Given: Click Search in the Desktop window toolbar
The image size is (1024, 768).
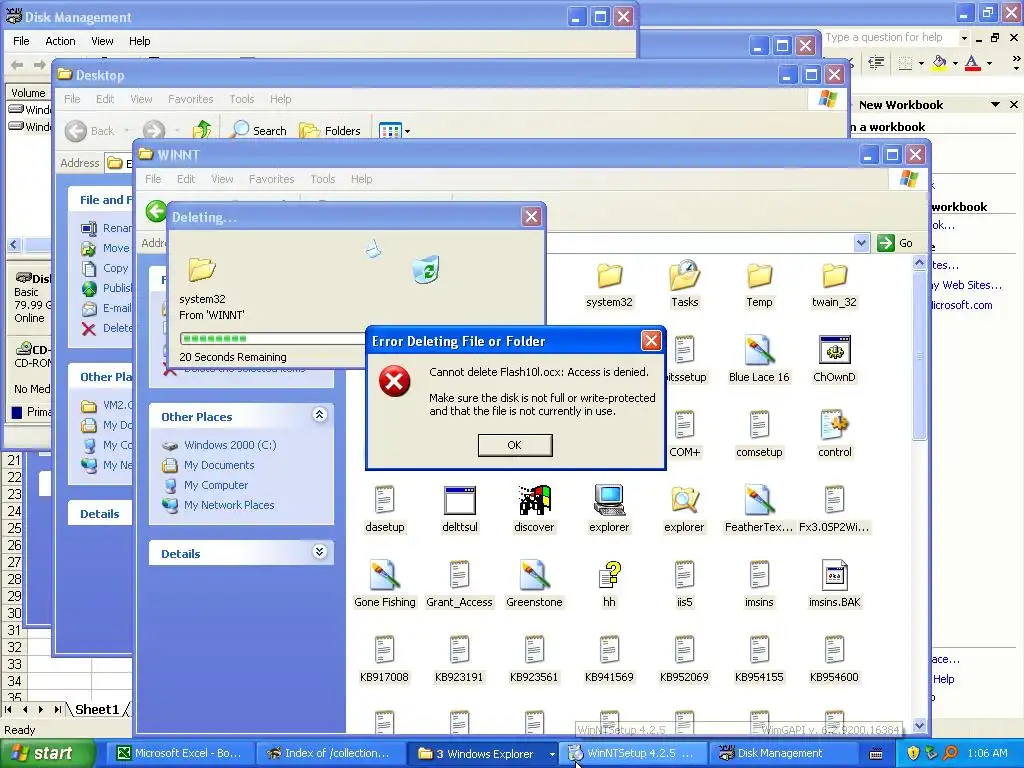Looking at the screenshot, I should (x=259, y=131).
